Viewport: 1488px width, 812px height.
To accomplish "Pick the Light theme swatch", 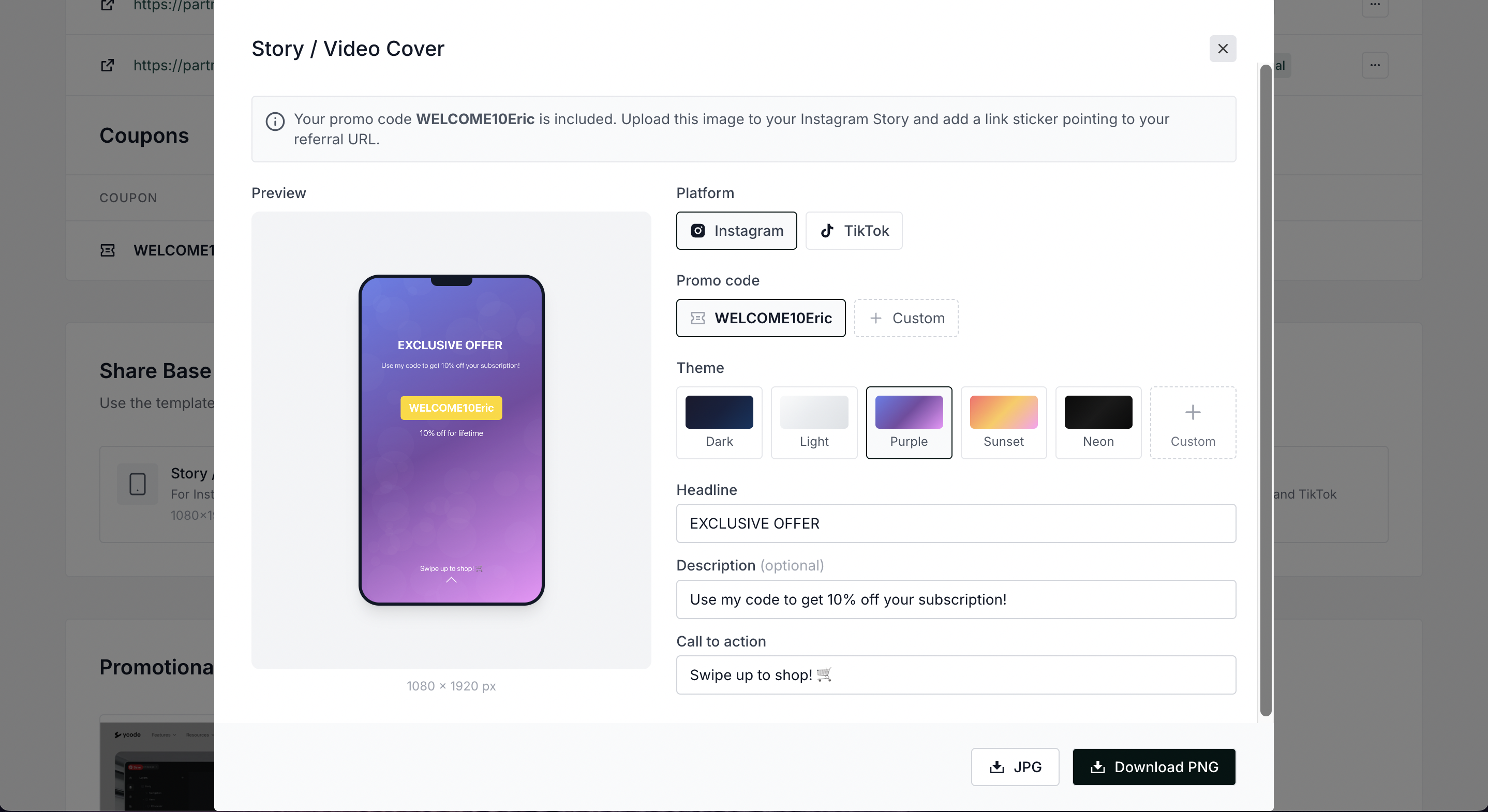I will pyautogui.click(x=813, y=422).
